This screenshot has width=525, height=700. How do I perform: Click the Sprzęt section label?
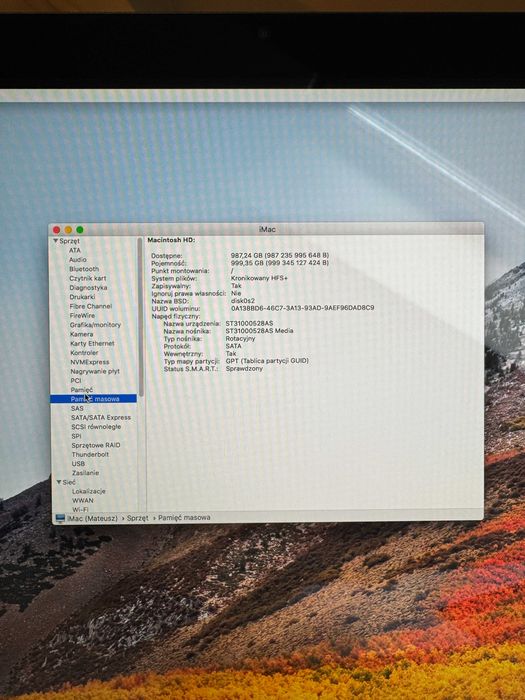coord(70,241)
